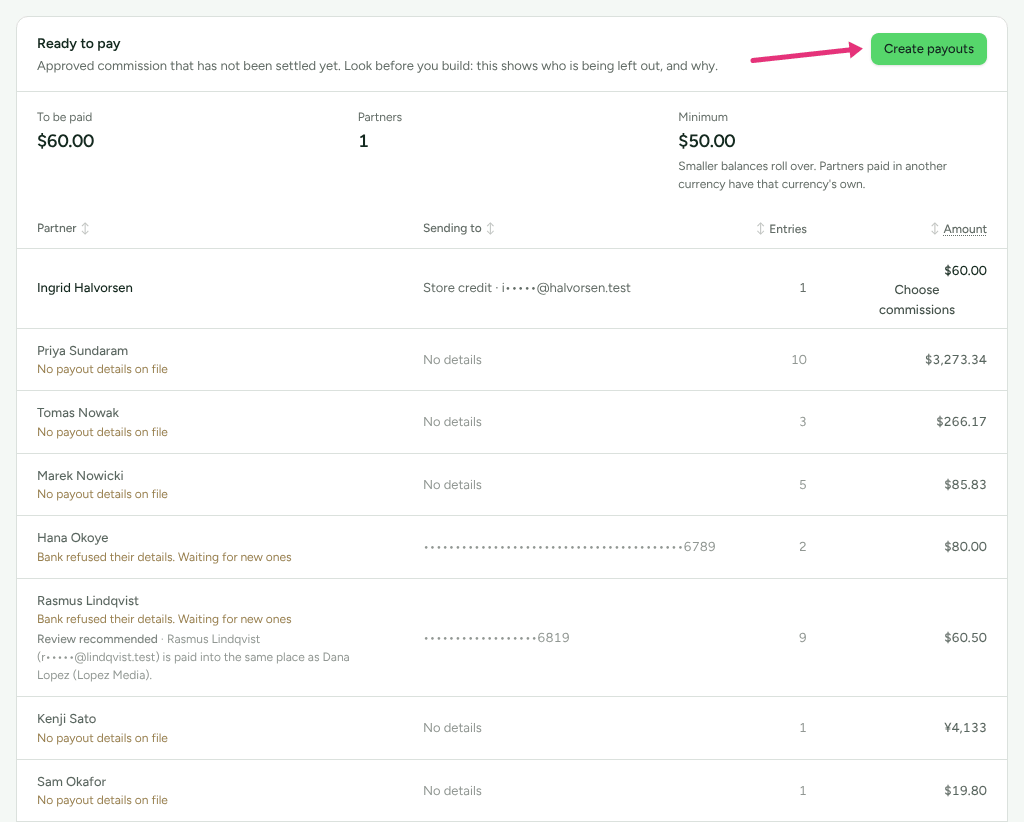Click the Entries column header label
The image size is (1024, 822).
788,229
